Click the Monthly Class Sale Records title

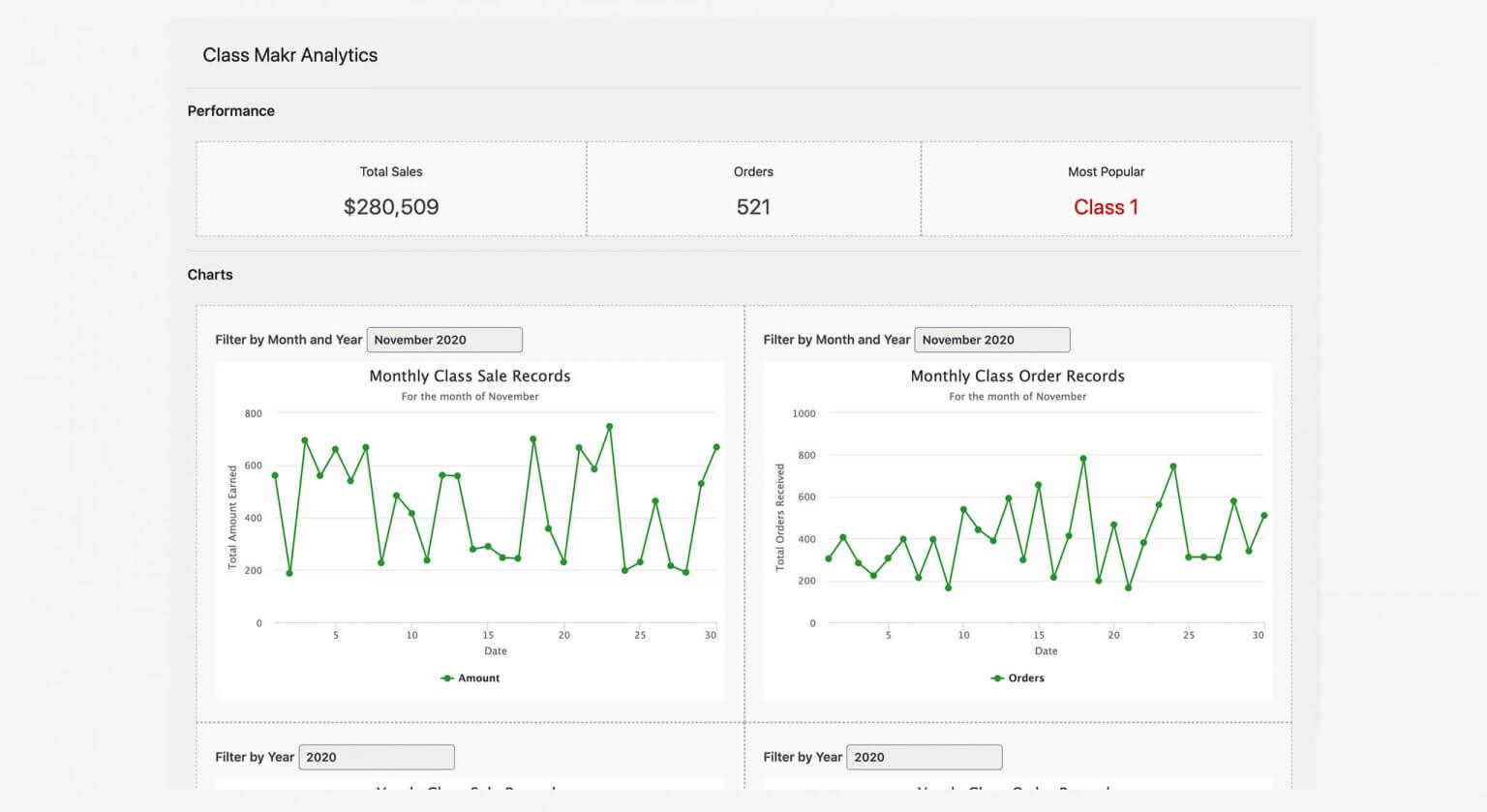click(x=470, y=376)
